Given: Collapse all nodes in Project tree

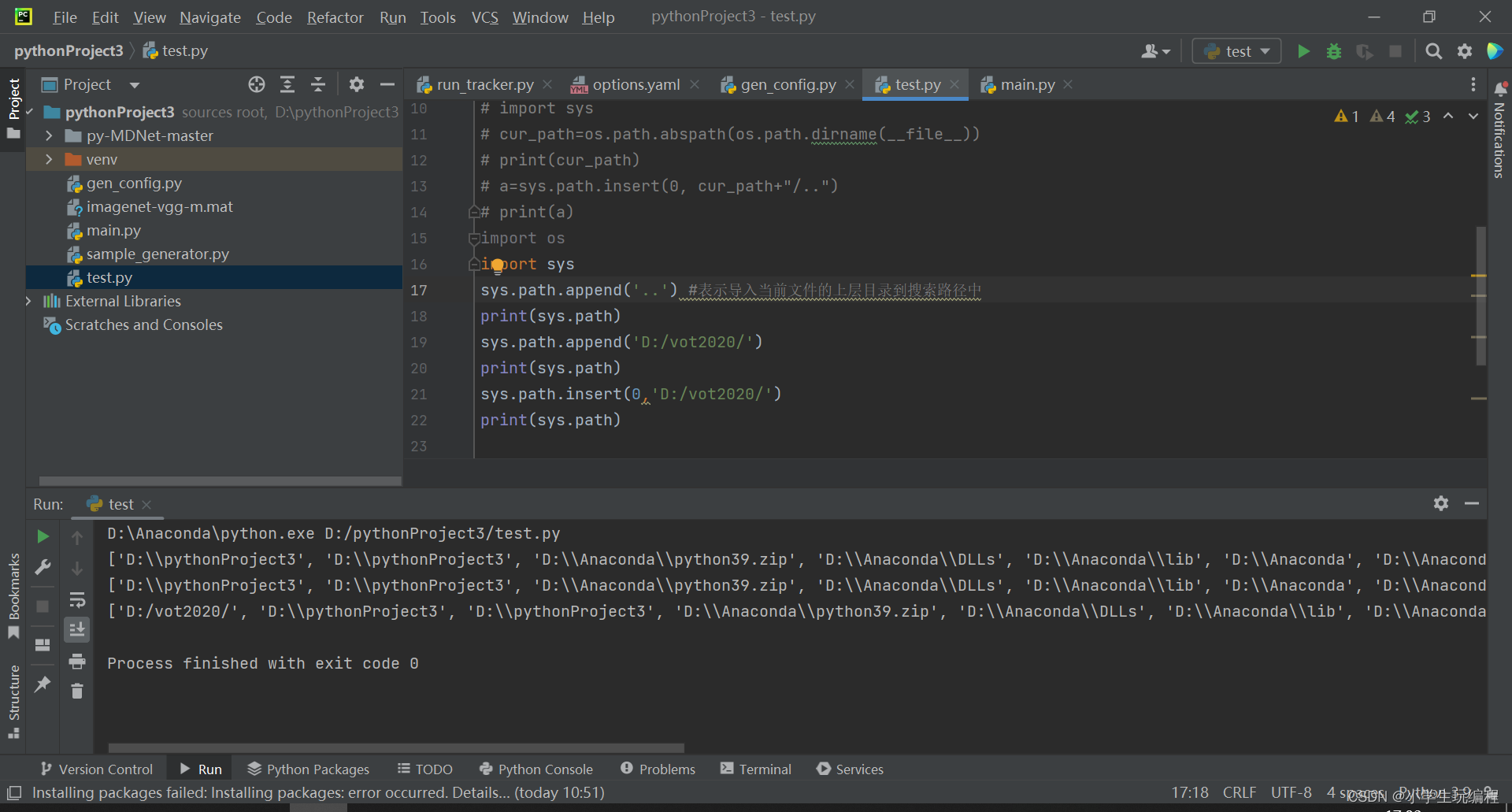Looking at the screenshot, I should (318, 84).
